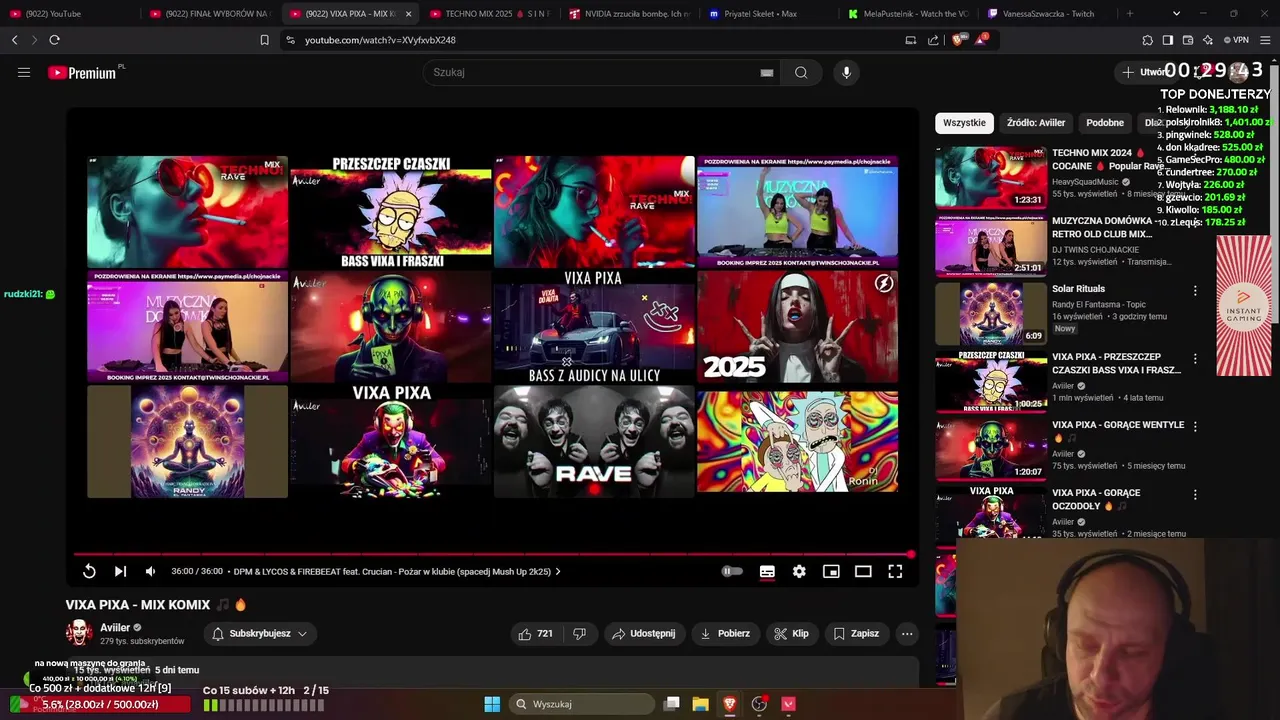Dislike the video
The height and width of the screenshot is (720, 1280).
point(579,633)
